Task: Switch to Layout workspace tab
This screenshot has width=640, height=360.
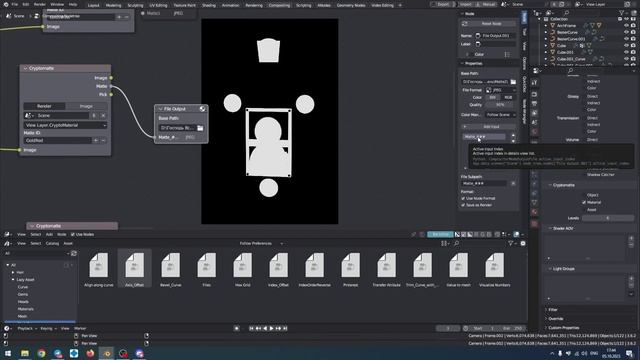Action: (x=93, y=5)
